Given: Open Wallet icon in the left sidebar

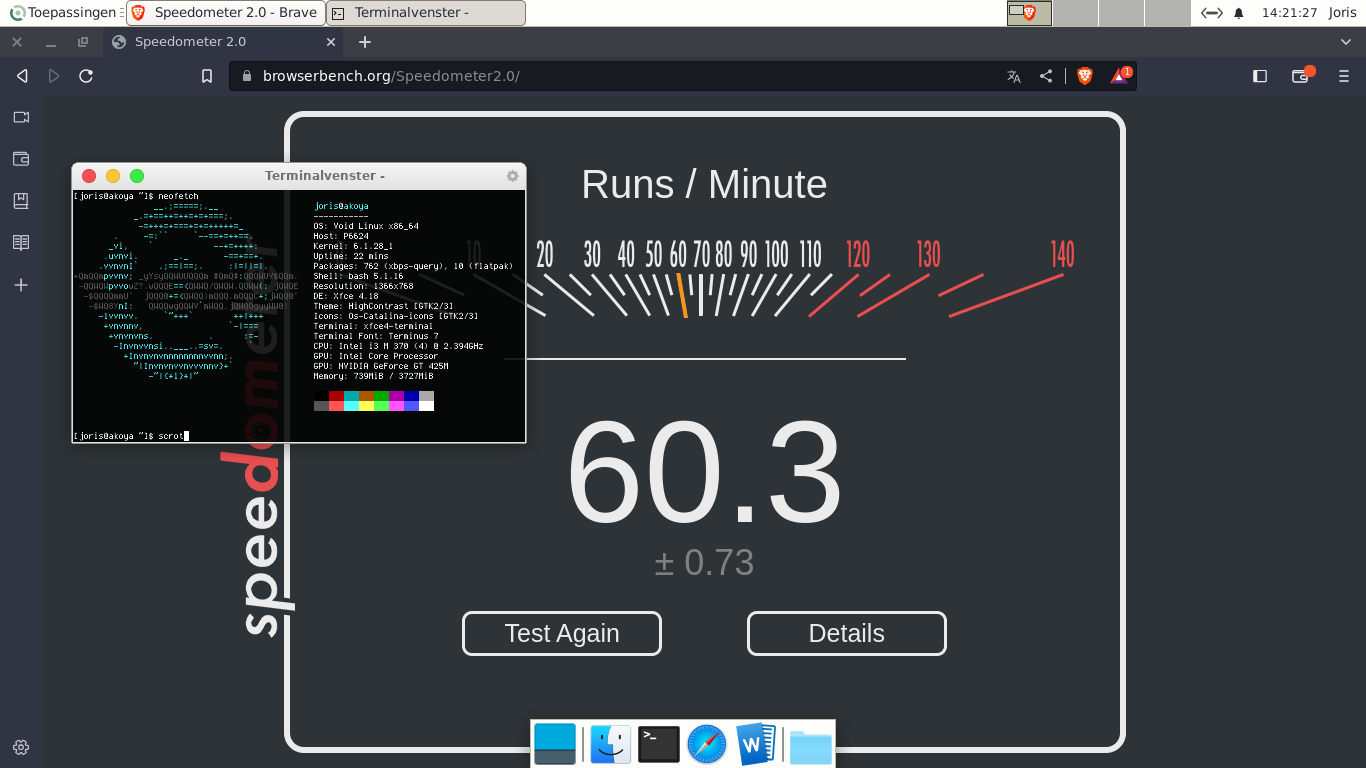Looking at the screenshot, I should pyautogui.click(x=21, y=159).
